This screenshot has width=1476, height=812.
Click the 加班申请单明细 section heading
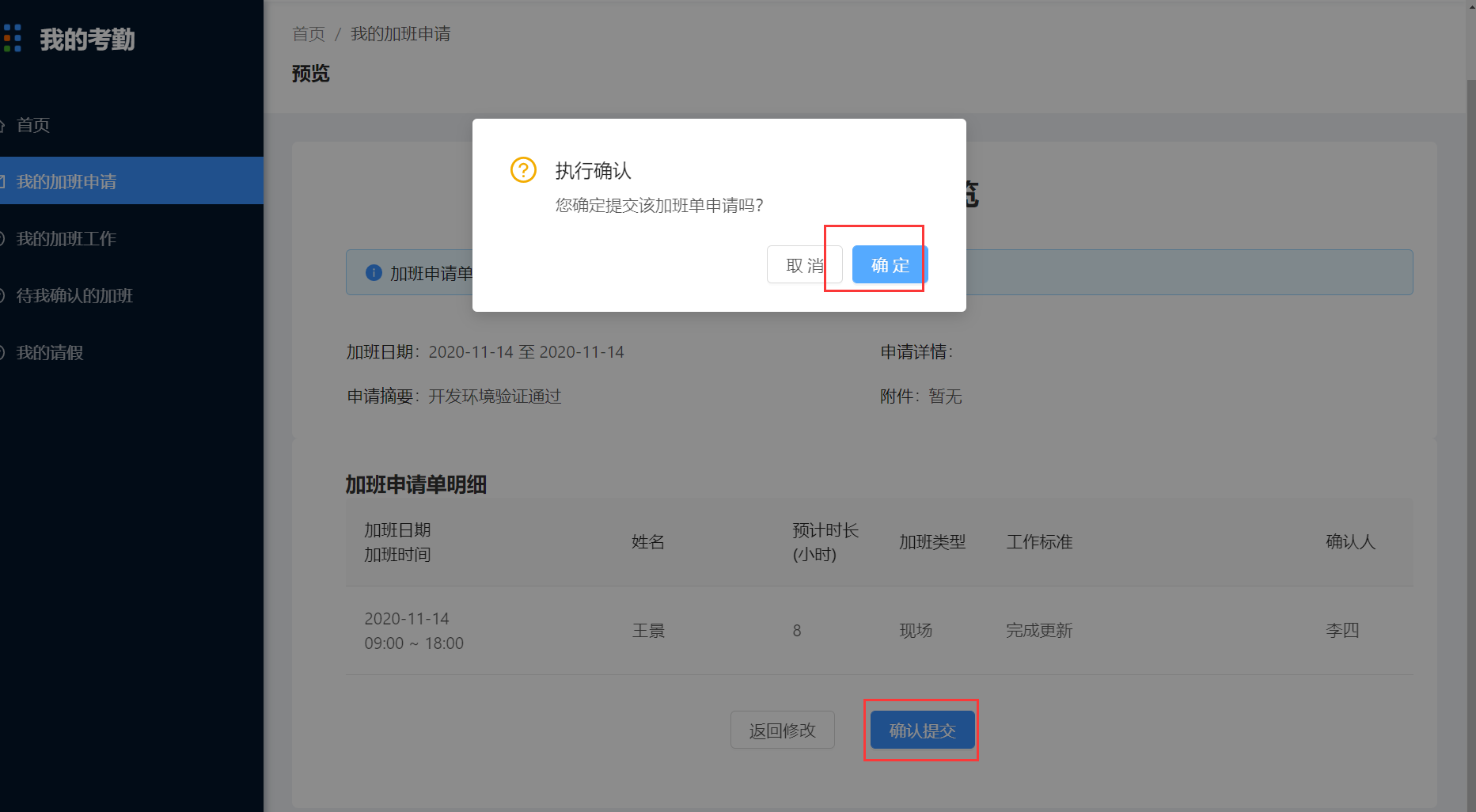(415, 484)
